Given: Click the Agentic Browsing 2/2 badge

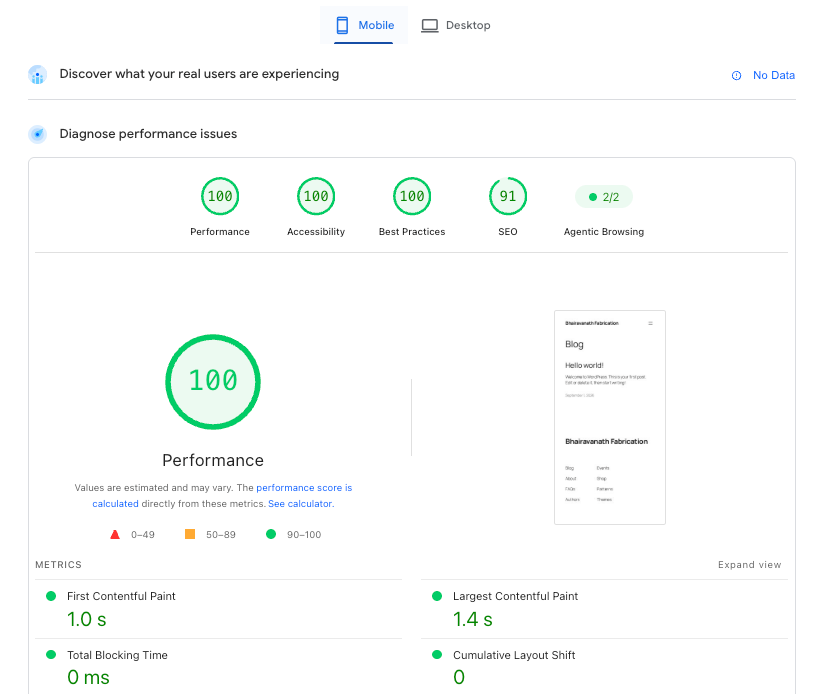Looking at the screenshot, I should click(x=604, y=197).
